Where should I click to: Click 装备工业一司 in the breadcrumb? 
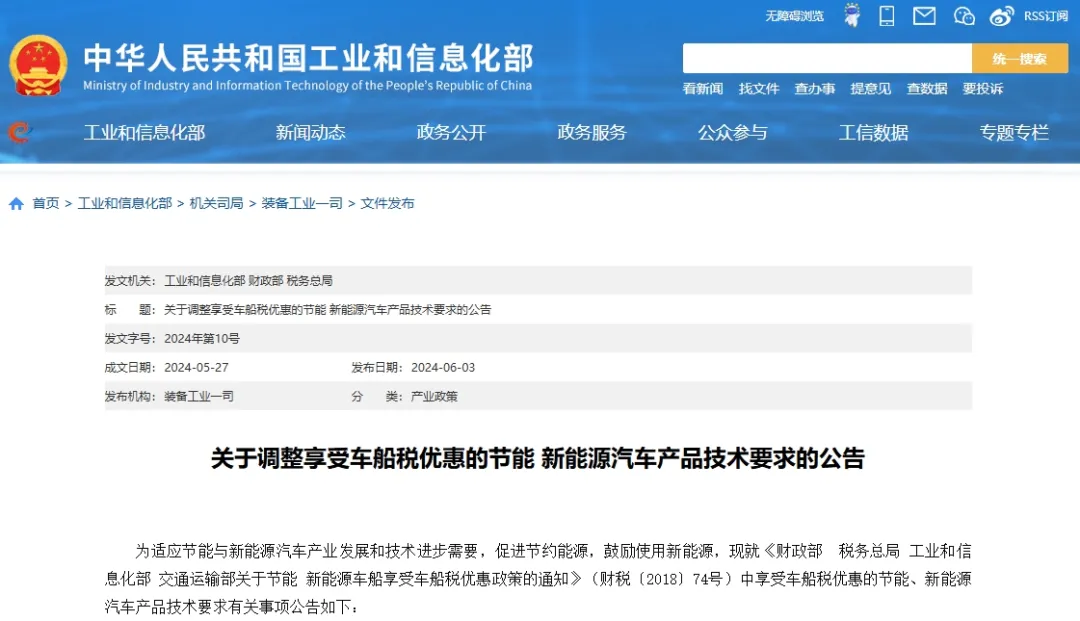[302, 204]
